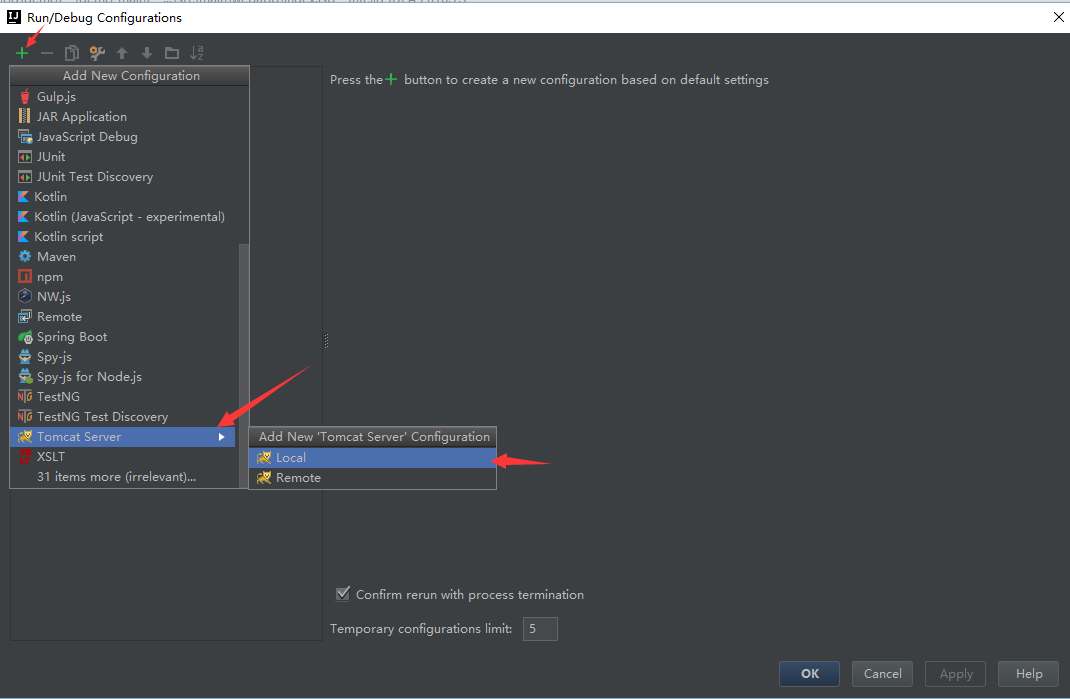Viewport: 1070px width, 699px height.
Task: Open the Tomcat Server menu entry
Action: (x=123, y=437)
